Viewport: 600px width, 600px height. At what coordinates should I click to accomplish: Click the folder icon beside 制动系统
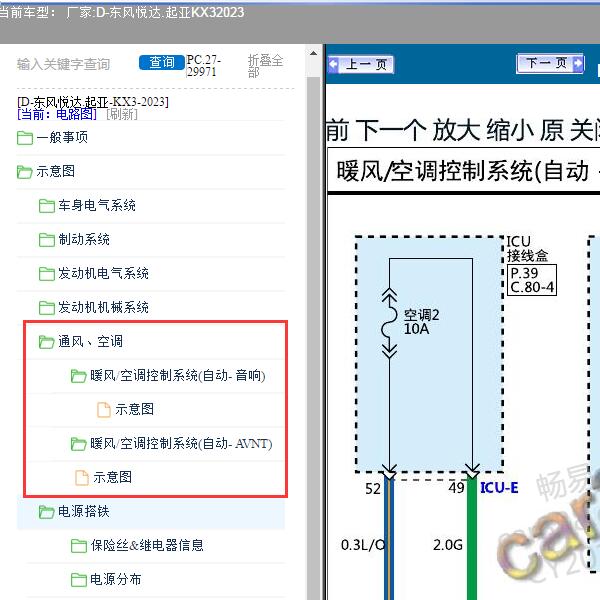click(x=47, y=240)
